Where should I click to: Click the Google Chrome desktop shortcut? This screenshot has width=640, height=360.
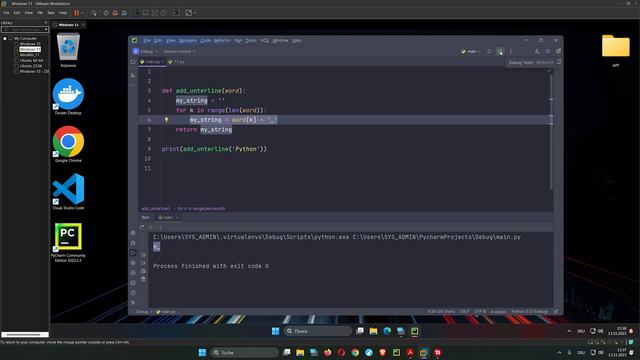(x=68, y=144)
